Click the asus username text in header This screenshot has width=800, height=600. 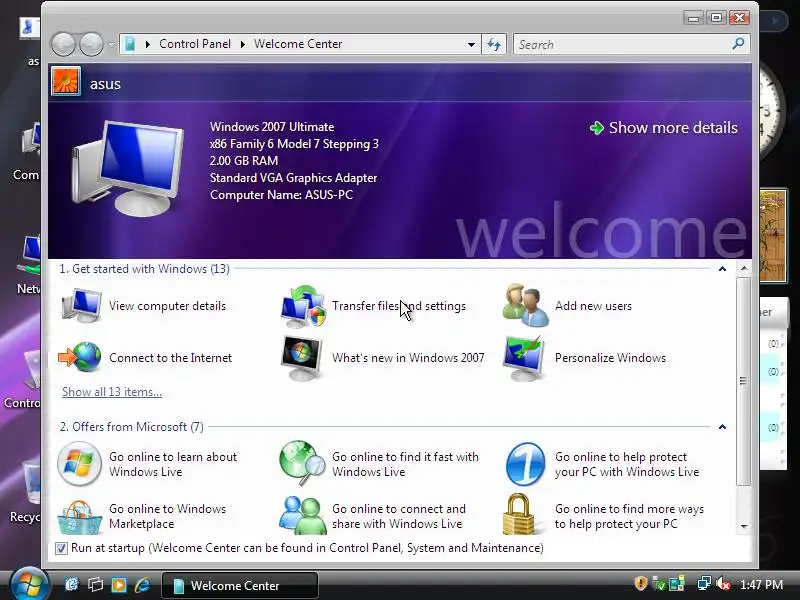coord(105,84)
